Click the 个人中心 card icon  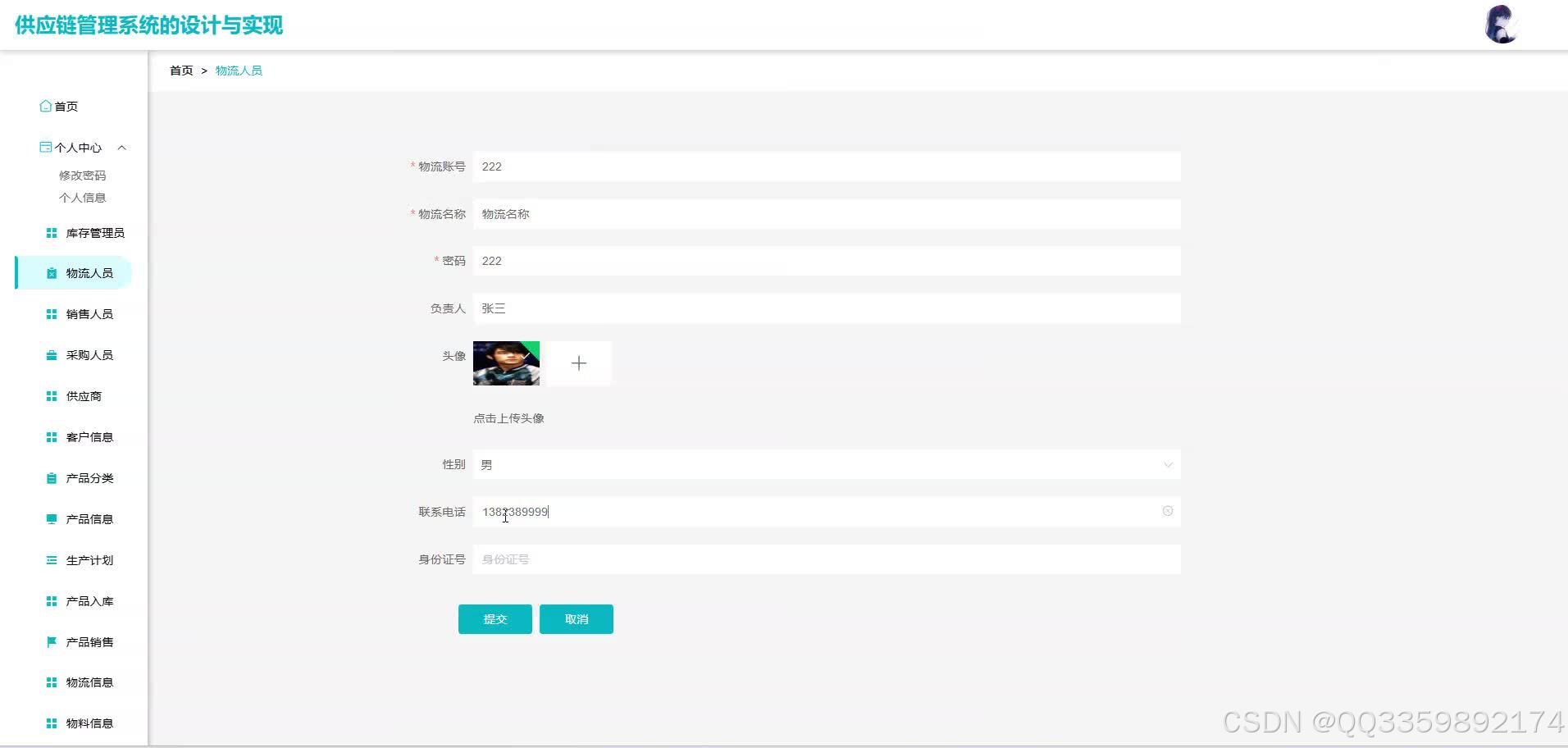[x=46, y=147]
